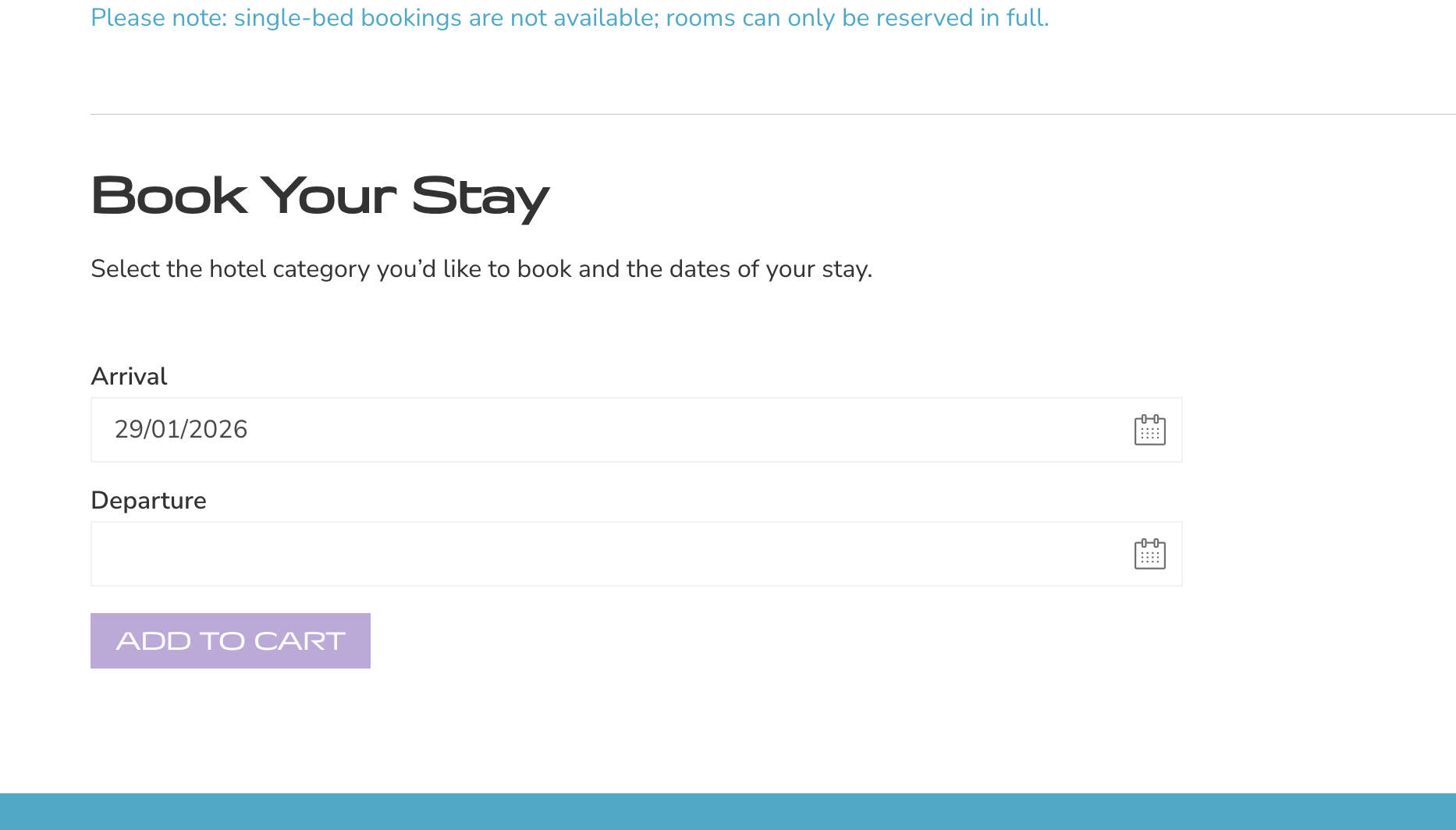Click the single-bed bookings notice text
The width and height of the screenshot is (1456, 830).
tap(570, 18)
